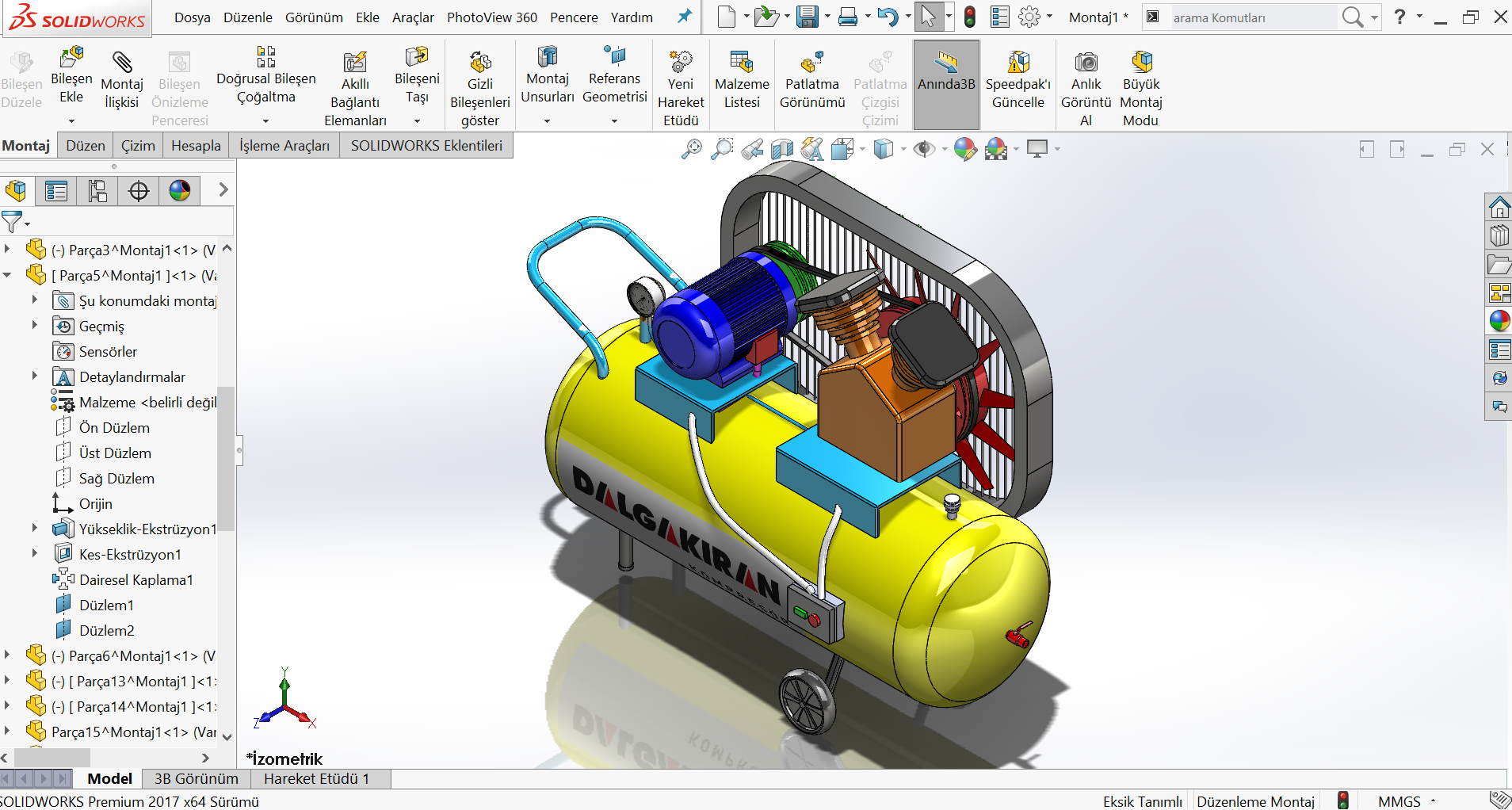Open the PropertyManager tab icon

click(x=56, y=191)
